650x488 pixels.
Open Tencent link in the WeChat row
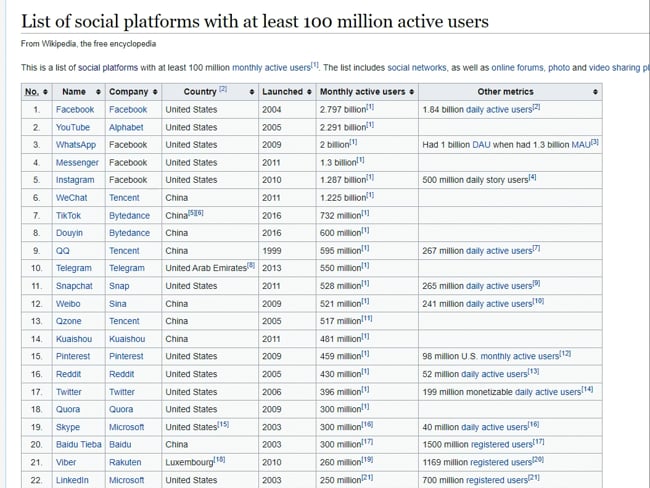124,198
